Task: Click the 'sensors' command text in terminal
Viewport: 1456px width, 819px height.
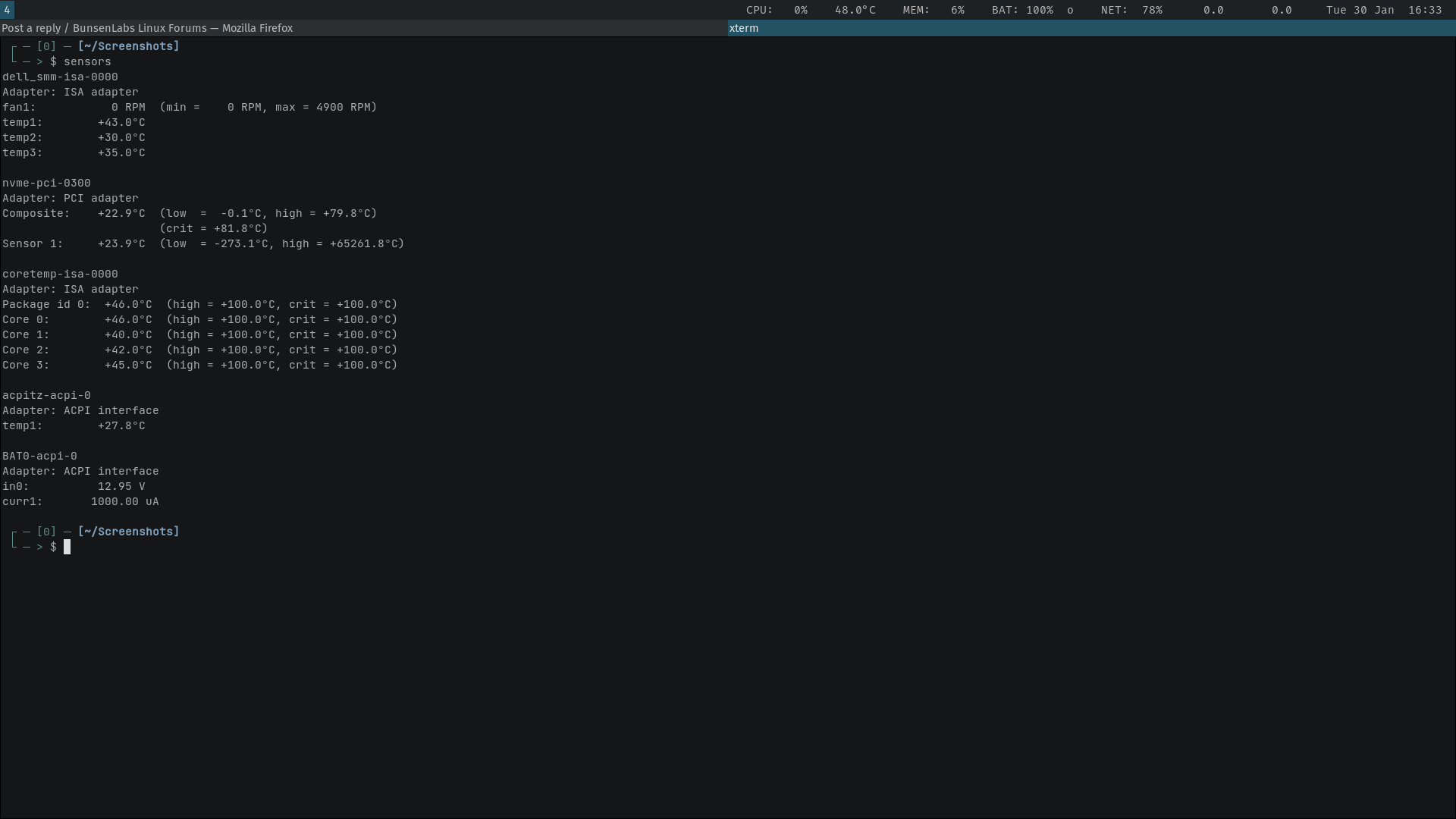Action: click(87, 61)
